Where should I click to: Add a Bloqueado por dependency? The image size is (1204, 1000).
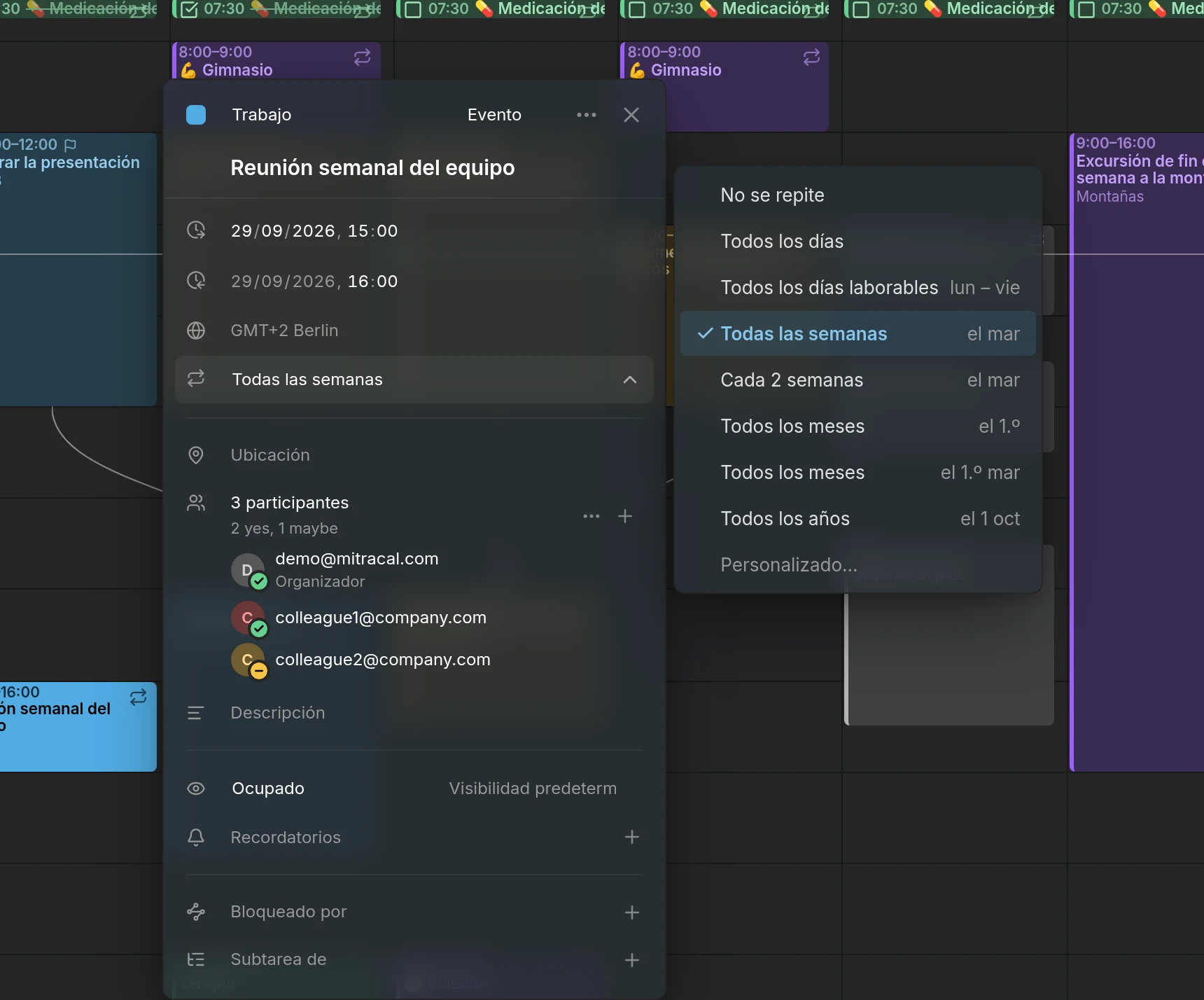632,912
